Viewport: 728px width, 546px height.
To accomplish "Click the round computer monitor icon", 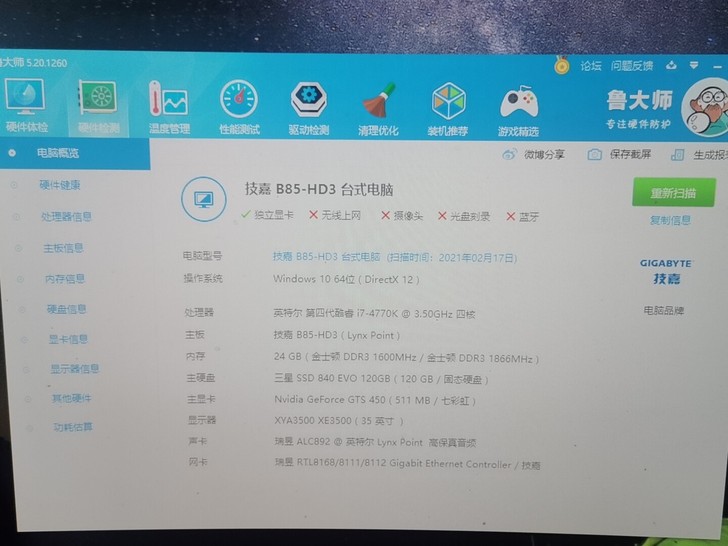I will pos(204,200).
